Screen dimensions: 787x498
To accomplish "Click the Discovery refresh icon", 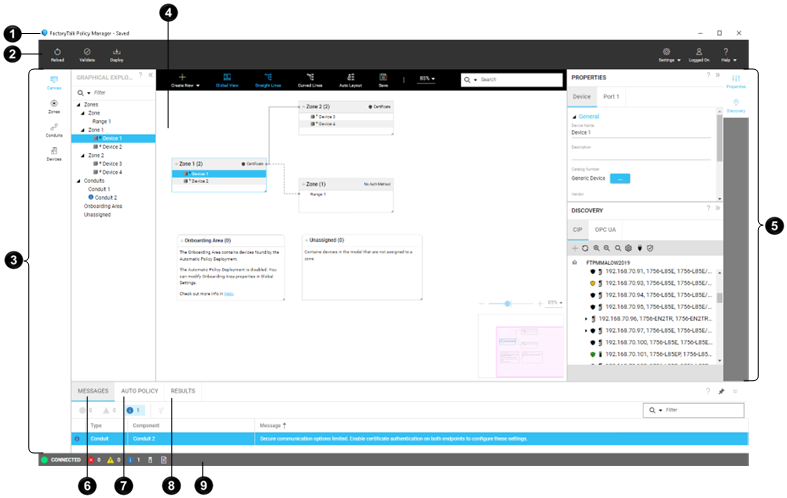I will [585, 248].
